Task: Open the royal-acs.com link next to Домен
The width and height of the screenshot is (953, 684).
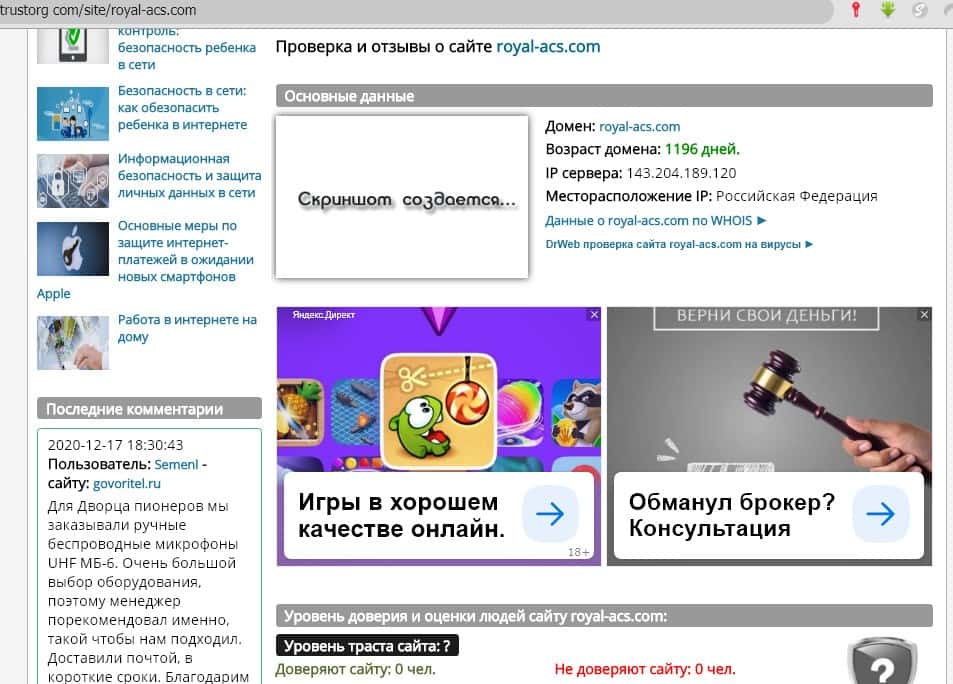Action: point(639,126)
